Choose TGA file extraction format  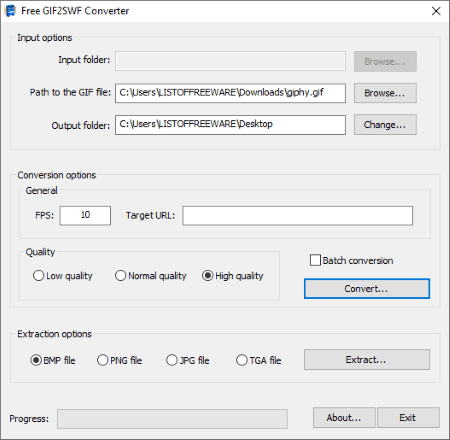pos(259,360)
